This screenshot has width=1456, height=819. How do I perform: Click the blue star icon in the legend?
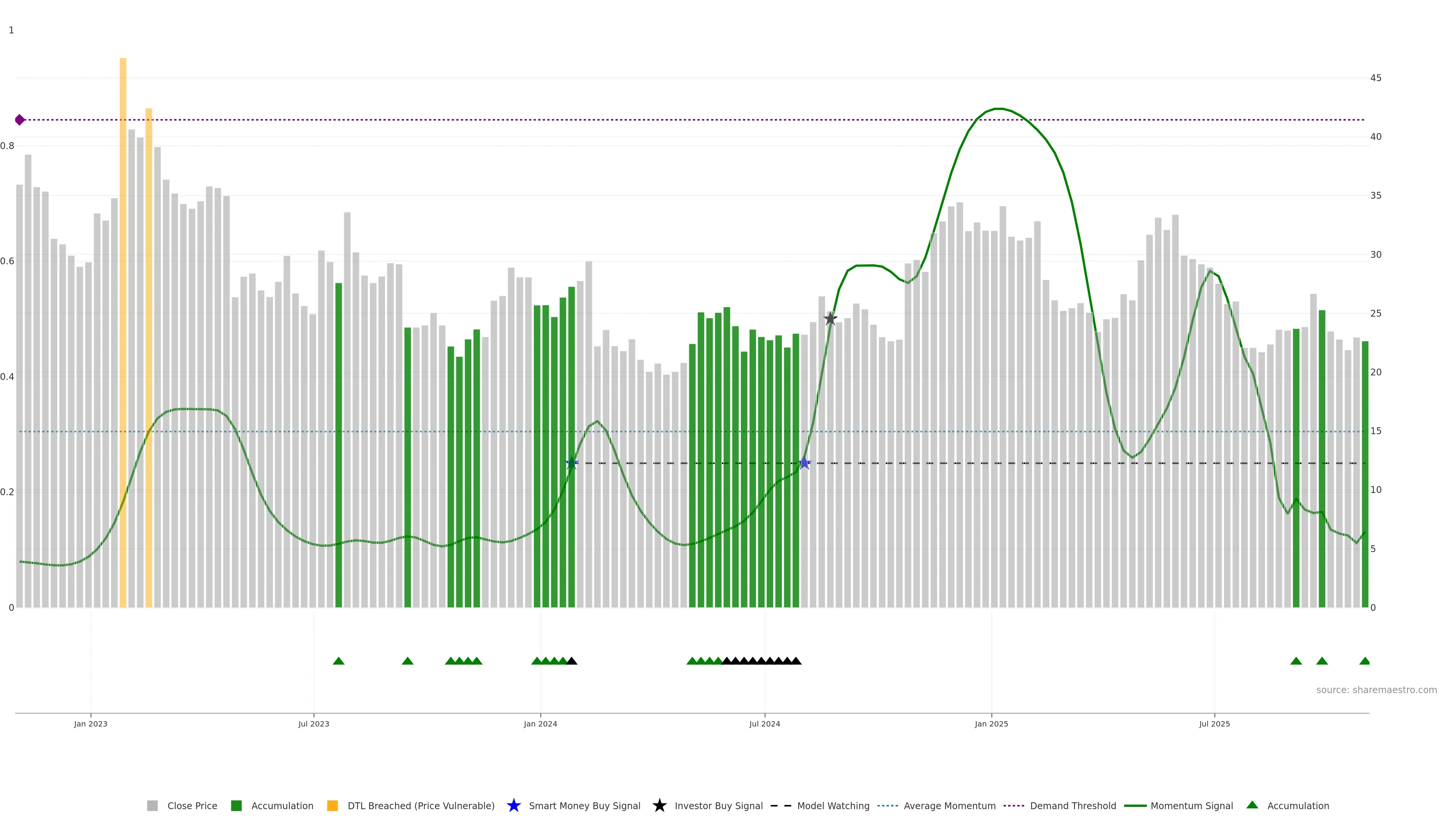pos(513,805)
